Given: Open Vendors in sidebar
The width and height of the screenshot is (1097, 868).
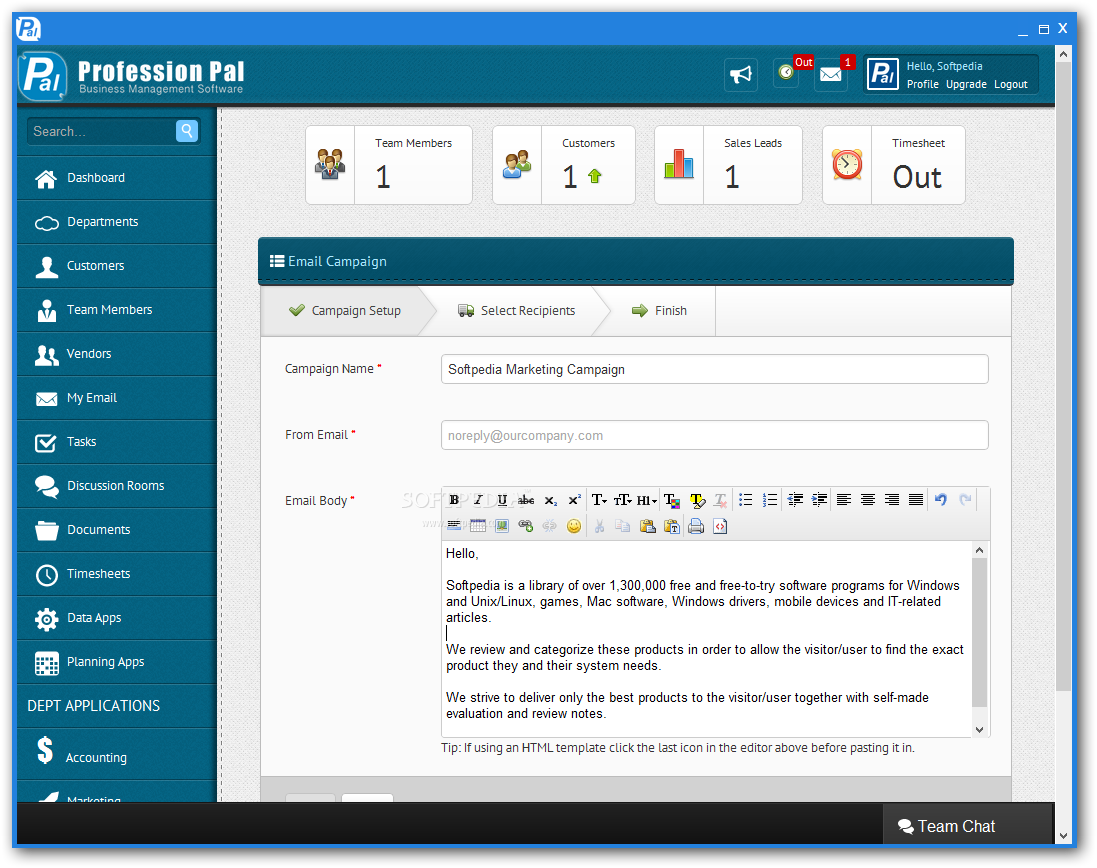Looking at the screenshot, I should [116, 355].
